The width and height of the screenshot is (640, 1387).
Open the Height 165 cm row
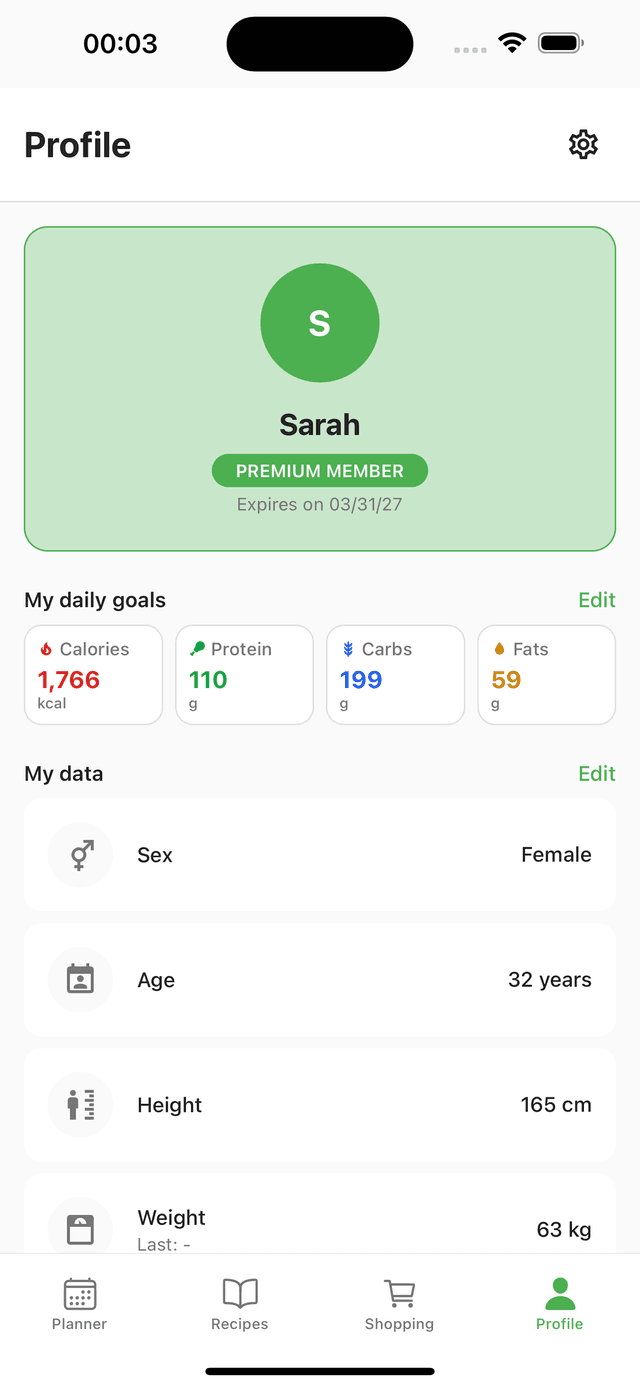(320, 1105)
